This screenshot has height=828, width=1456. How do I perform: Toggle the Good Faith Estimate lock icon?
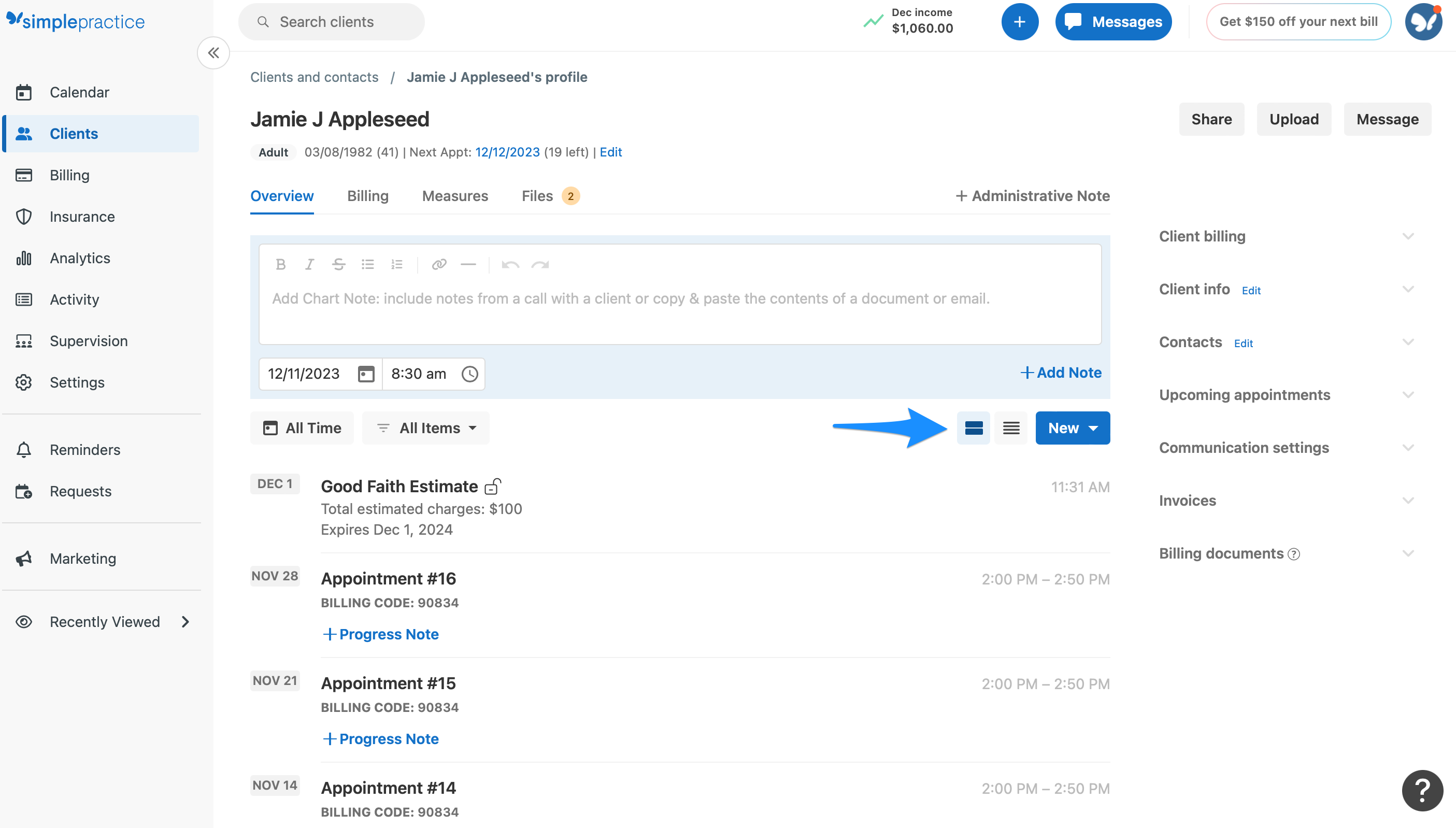click(x=493, y=487)
